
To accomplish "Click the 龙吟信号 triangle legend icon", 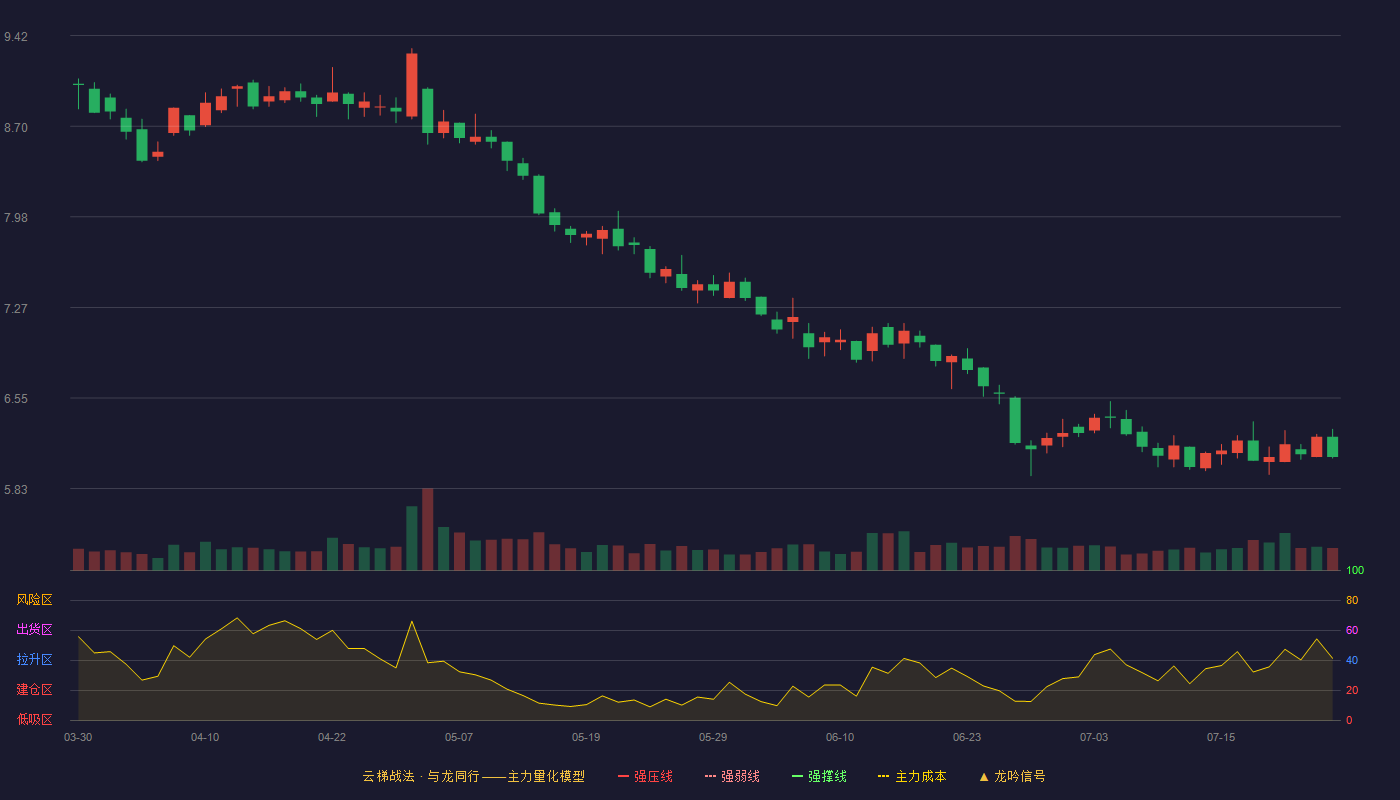I will (x=984, y=776).
